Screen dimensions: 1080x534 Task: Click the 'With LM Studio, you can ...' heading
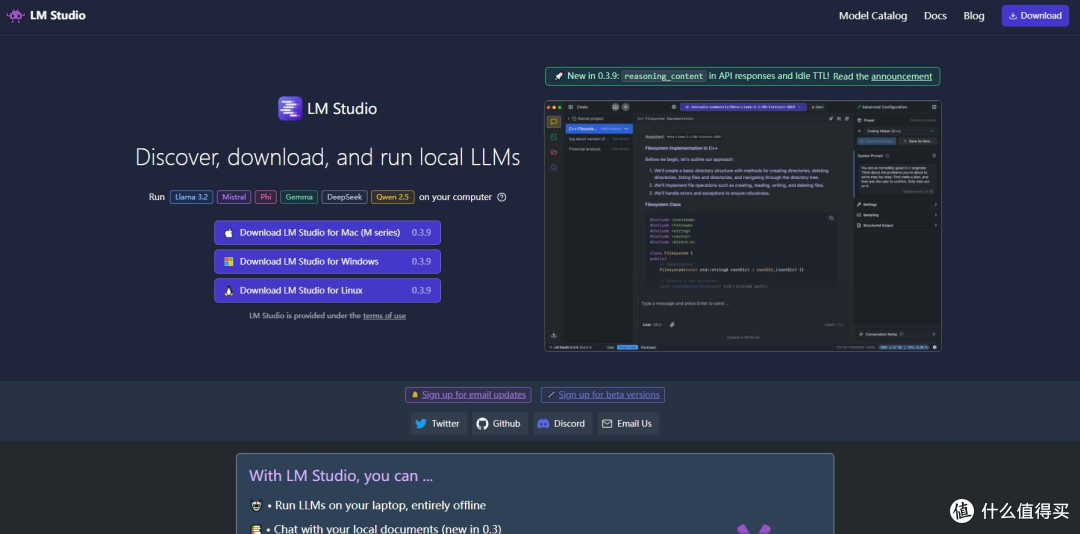(x=341, y=476)
